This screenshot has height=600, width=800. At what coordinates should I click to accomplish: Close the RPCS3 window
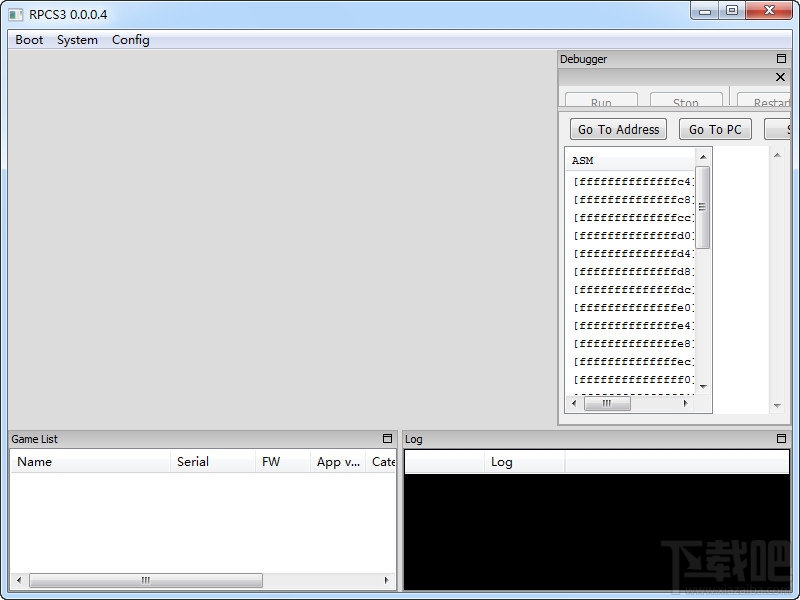click(769, 11)
